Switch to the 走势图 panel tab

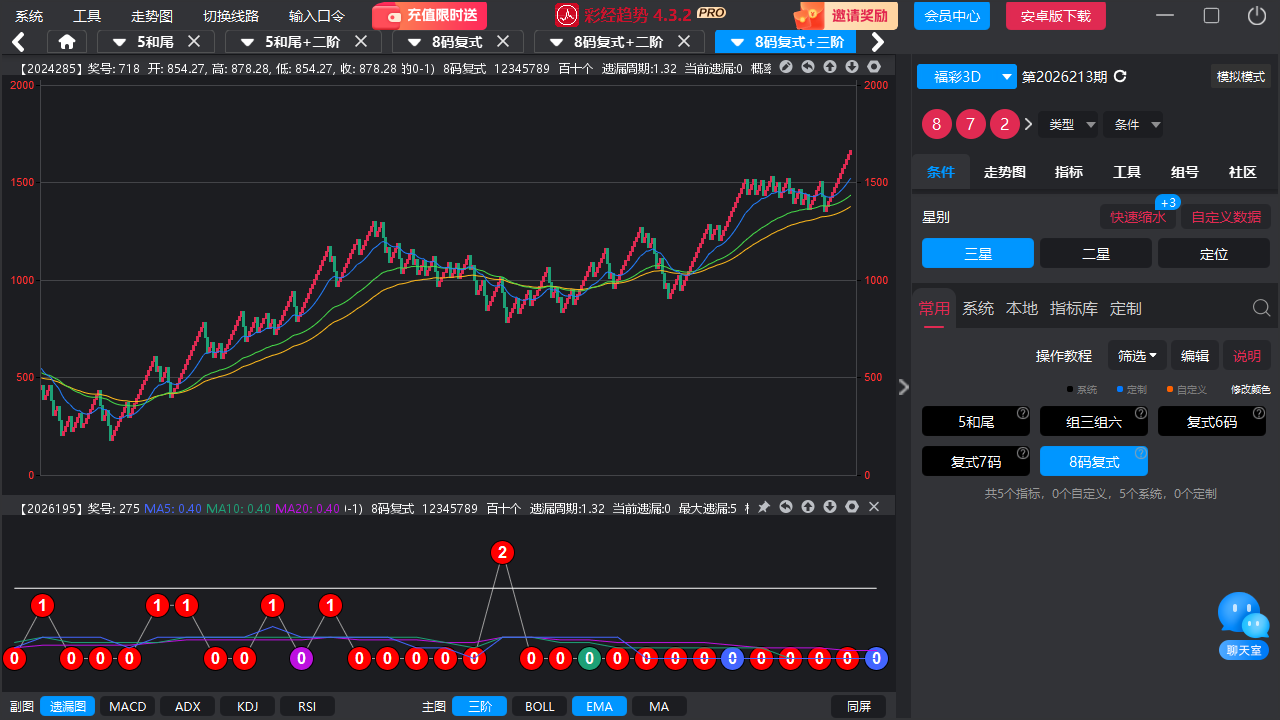point(1005,172)
